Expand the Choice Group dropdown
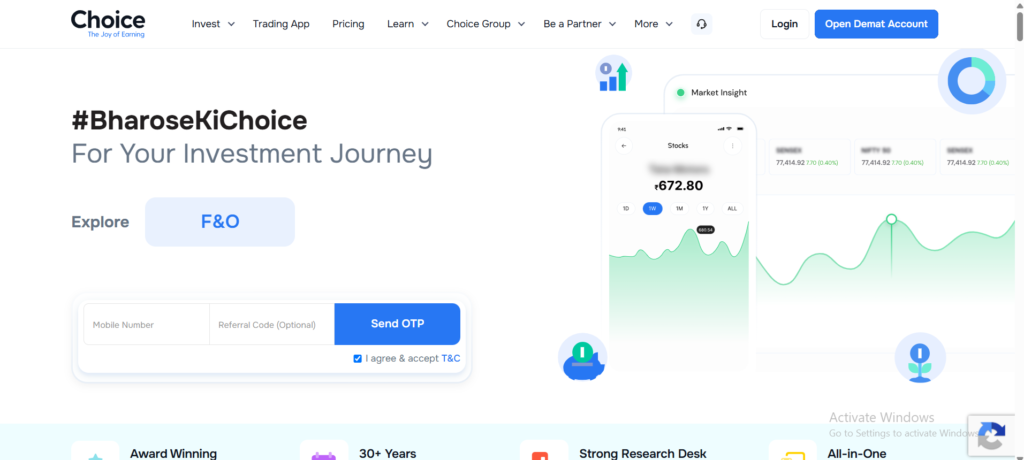1024x460 pixels. [x=486, y=24]
